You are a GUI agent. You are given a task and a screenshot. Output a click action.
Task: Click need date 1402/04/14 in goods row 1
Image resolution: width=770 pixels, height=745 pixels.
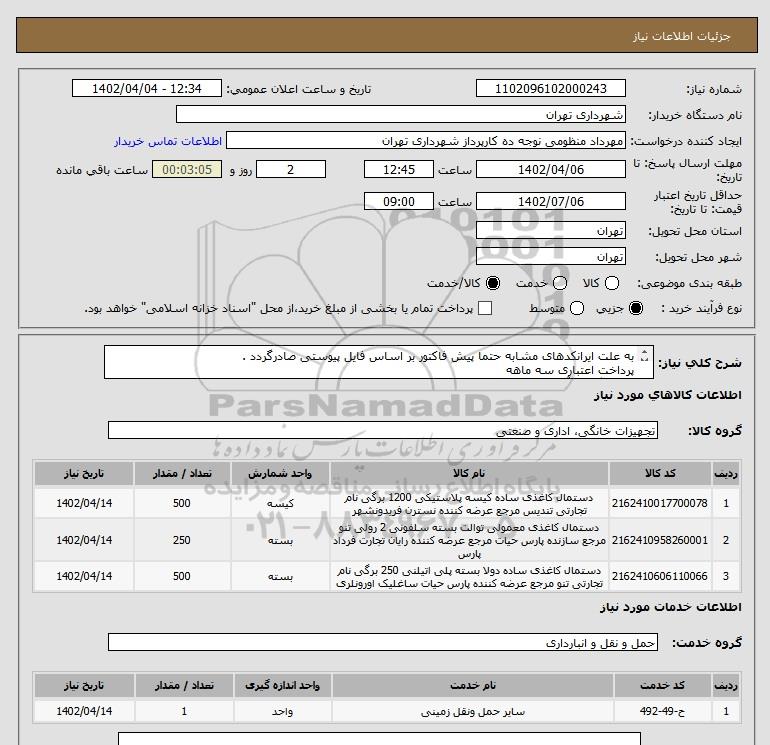tap(84, 503)
